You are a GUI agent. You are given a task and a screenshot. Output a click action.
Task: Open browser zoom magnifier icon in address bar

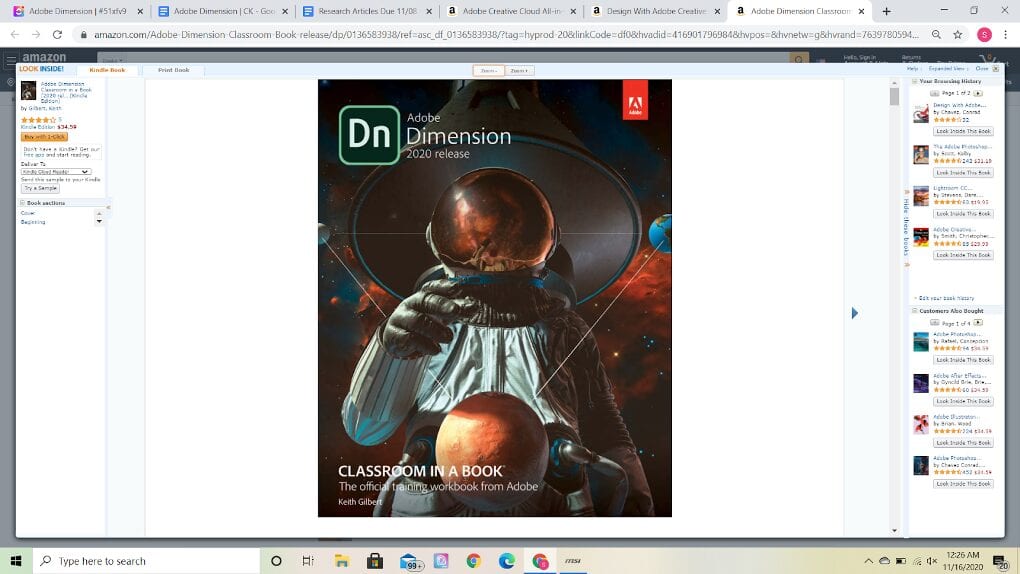[x=936, y=34]
